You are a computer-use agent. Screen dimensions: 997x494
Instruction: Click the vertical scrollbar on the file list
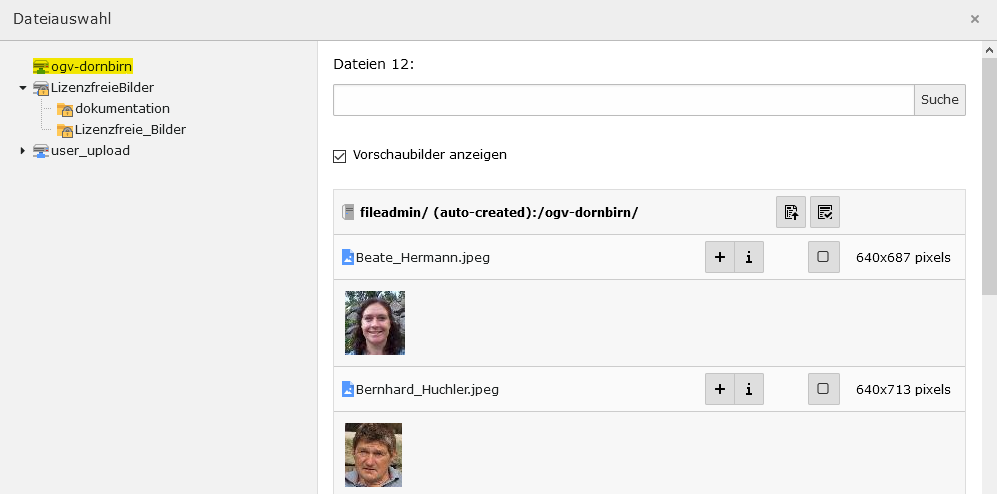pos(988,250)
